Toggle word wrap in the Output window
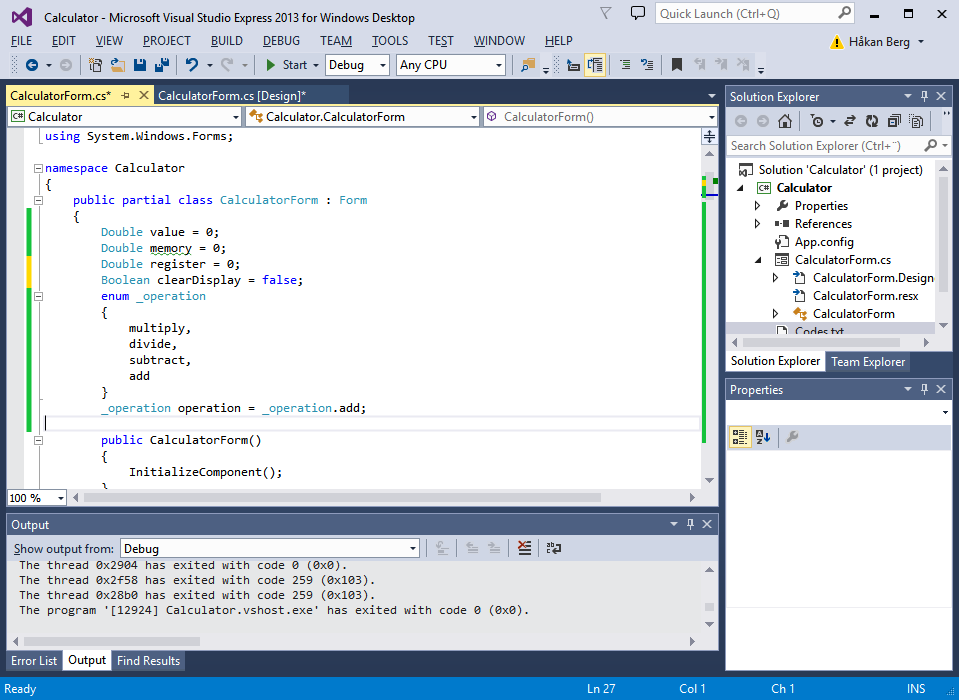This screenshot has width=959, height=700. click(554, 548)
